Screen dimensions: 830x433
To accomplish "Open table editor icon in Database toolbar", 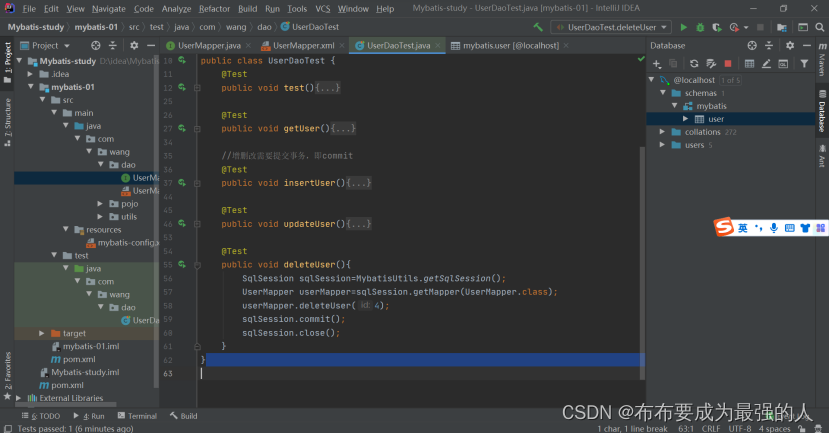I will click(x=749, y=64).
